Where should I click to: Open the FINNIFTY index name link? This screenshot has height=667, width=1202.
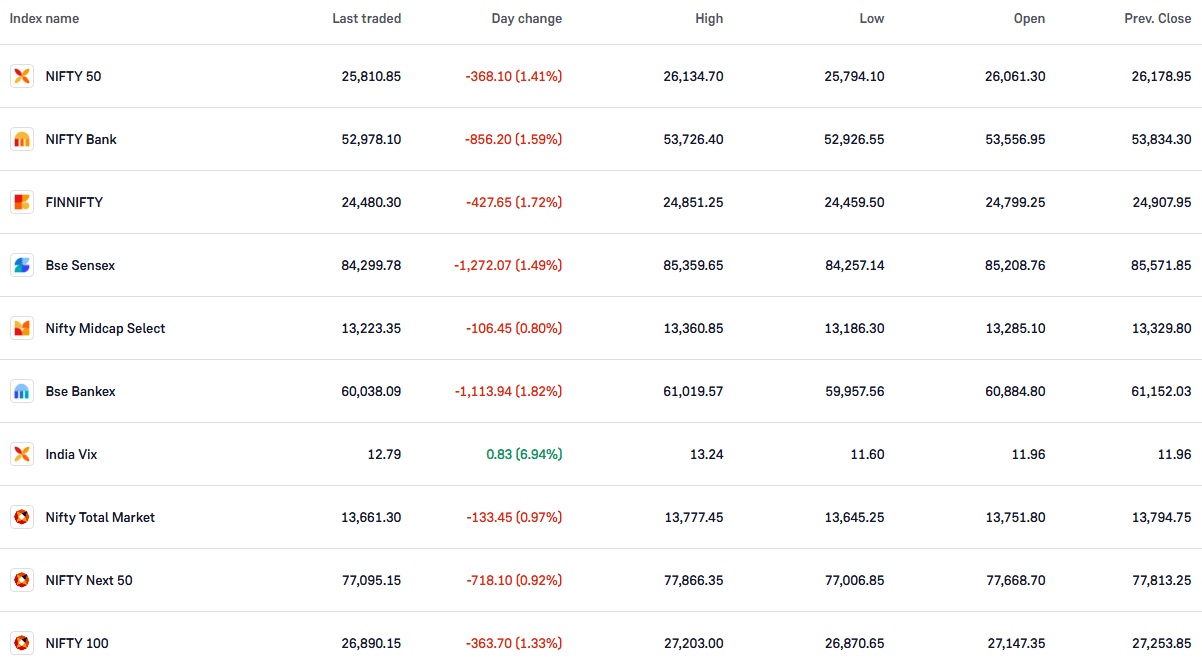coord(74,202)
